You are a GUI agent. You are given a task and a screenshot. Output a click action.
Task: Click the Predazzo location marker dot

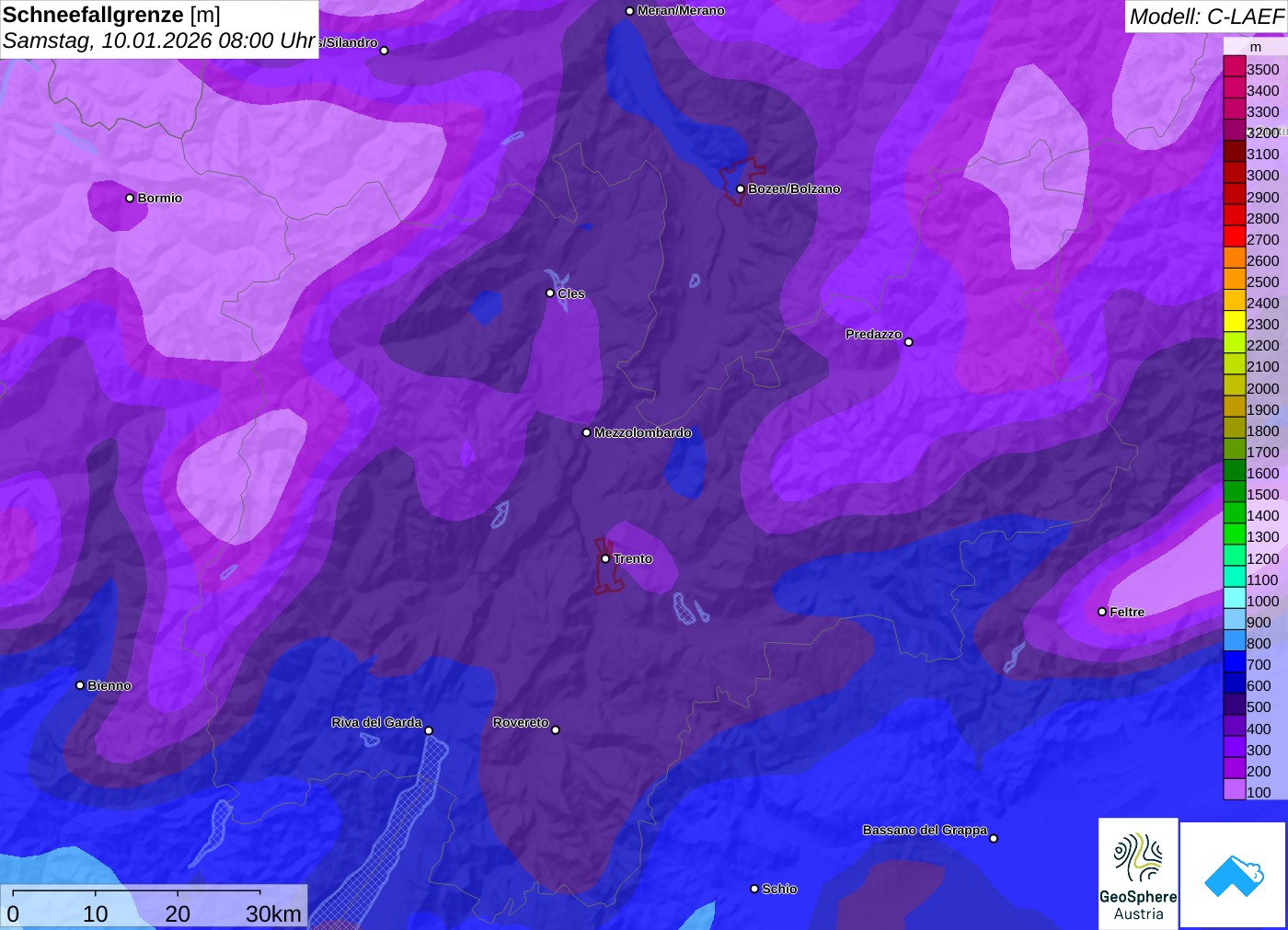(x=909, y=342)
